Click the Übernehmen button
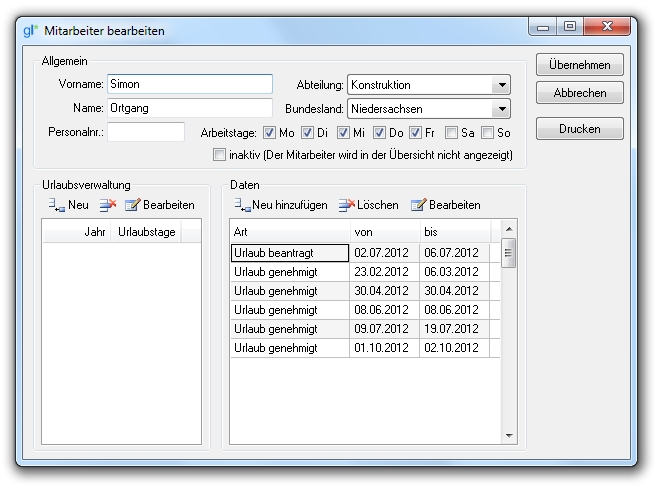This screenshot has height=488, width=656. (x=580, y=65)
